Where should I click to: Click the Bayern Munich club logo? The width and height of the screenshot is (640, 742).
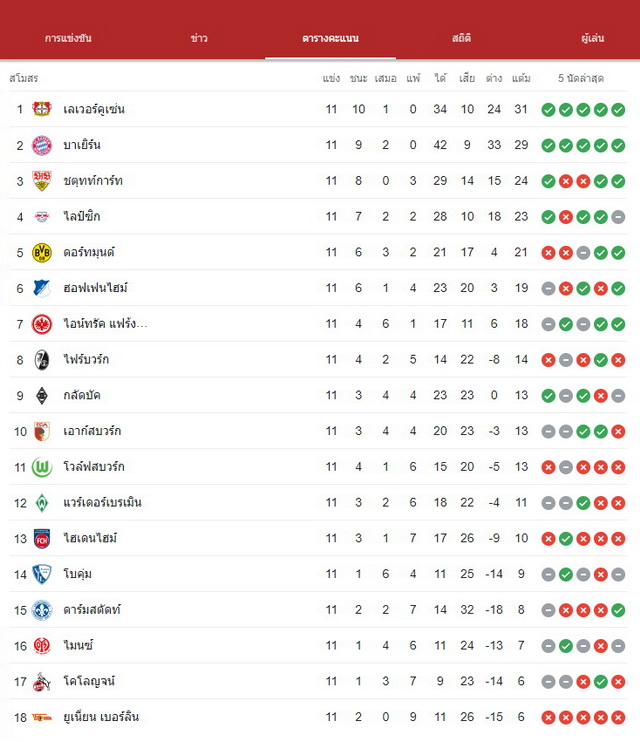[x=42, y=145]
